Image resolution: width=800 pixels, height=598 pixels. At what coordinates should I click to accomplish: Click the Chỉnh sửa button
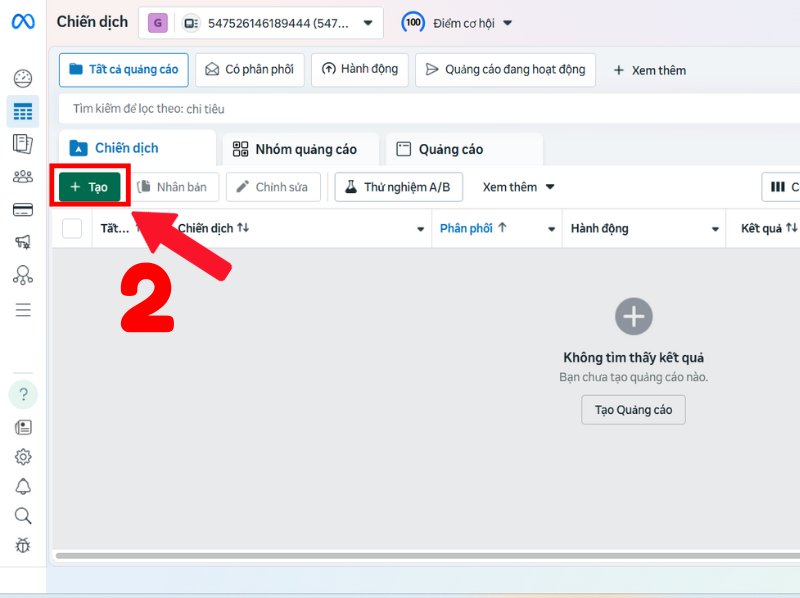click(273, 187)
